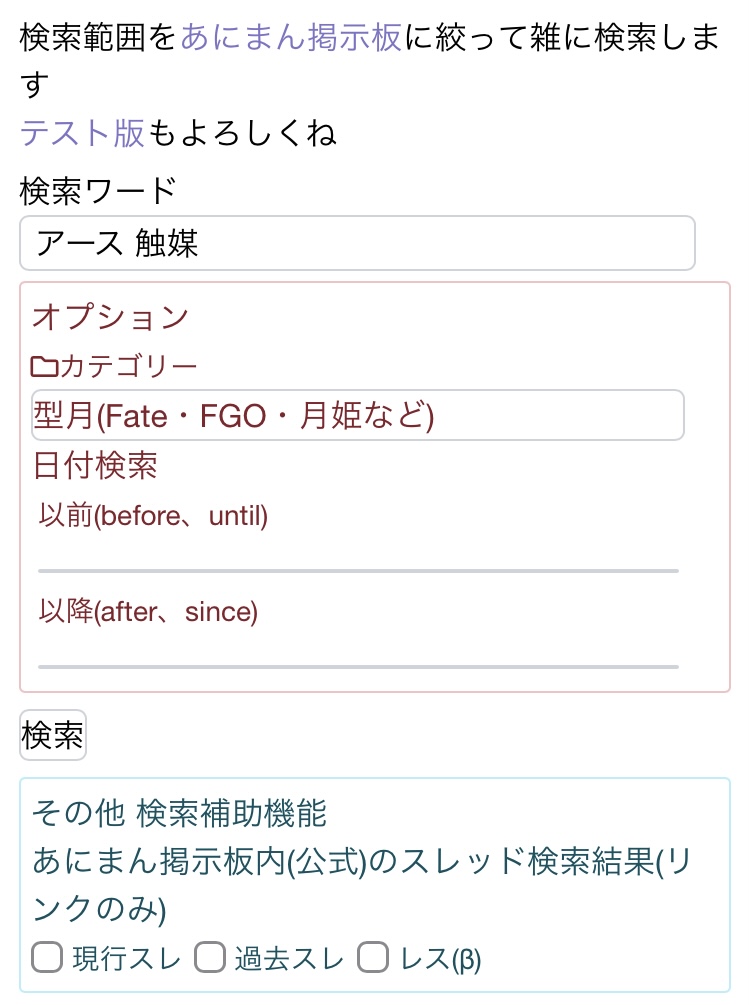Click the 以前(before、until) label text
Screen dimensions: 750x1005
(x=153, y=516)
